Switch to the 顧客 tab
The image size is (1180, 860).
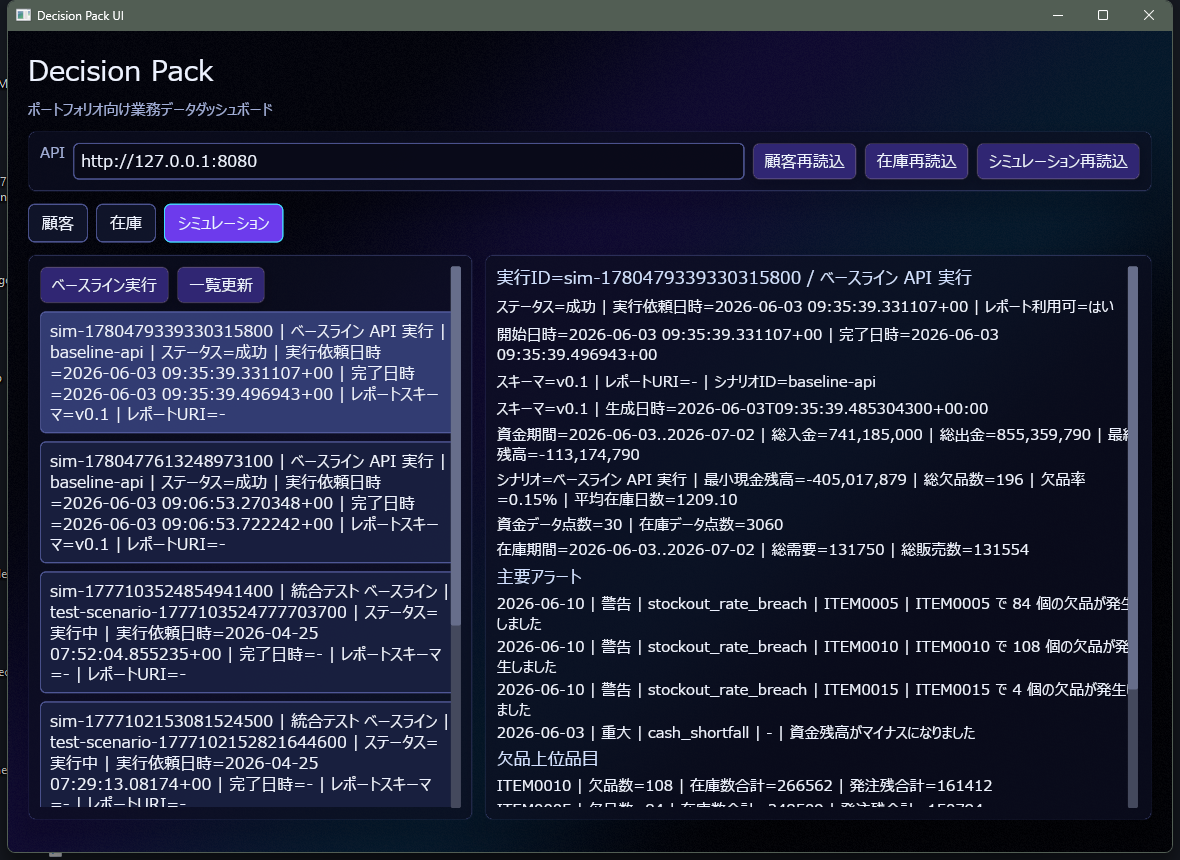(58, 223)
